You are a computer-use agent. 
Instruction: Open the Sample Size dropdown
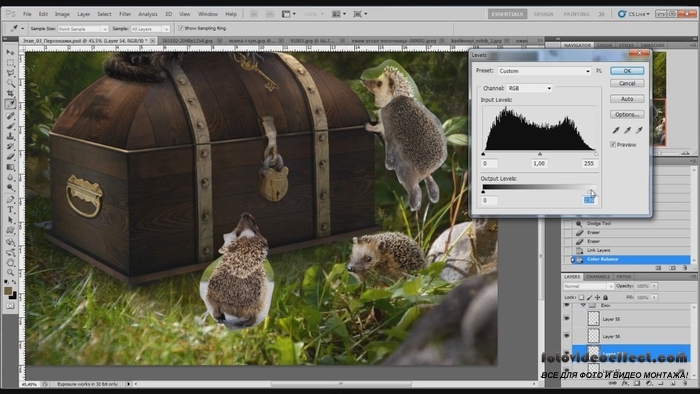(83, 29)
